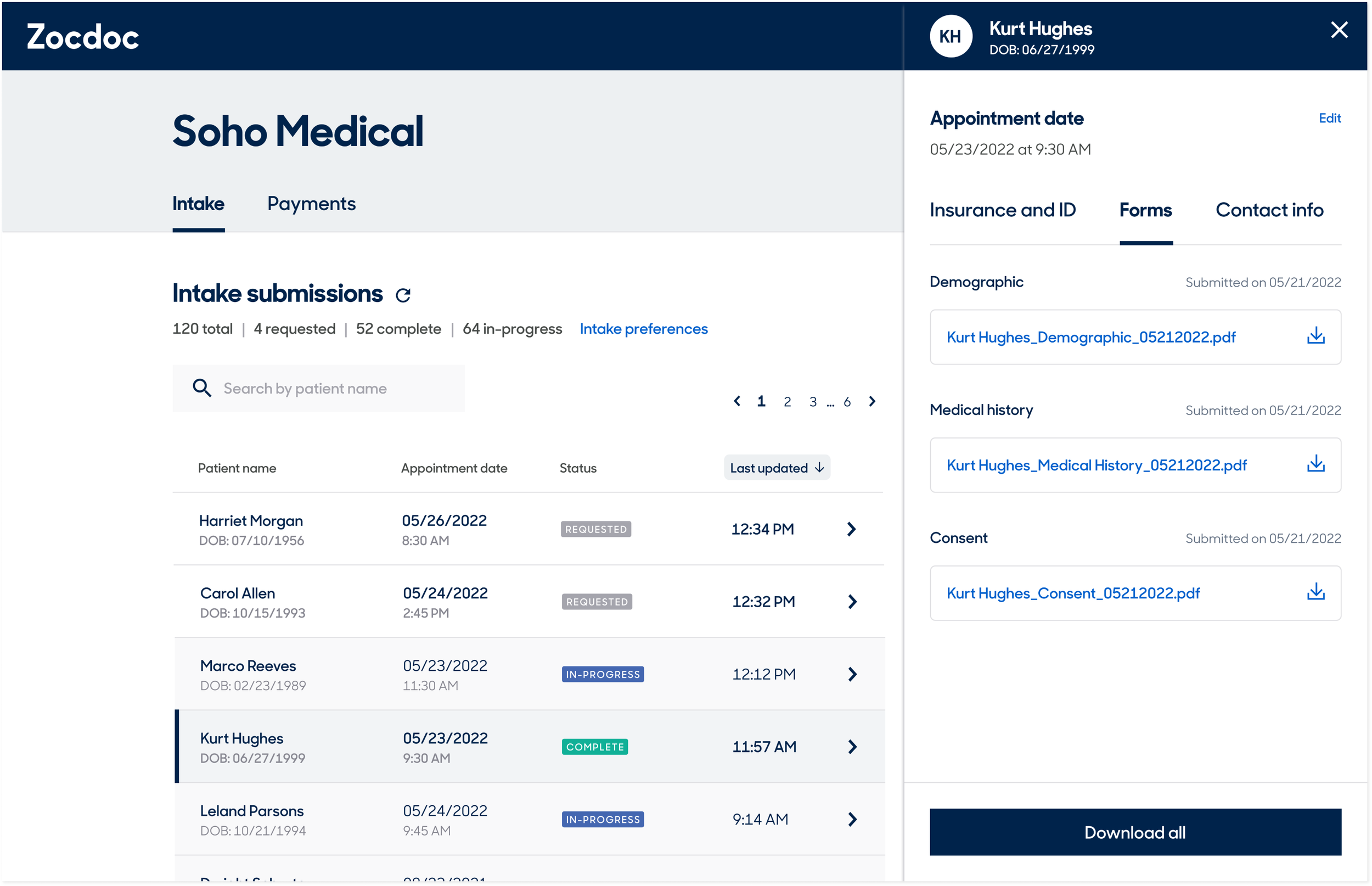Click the refresh icon beside Intake submissions

point(402,295)
